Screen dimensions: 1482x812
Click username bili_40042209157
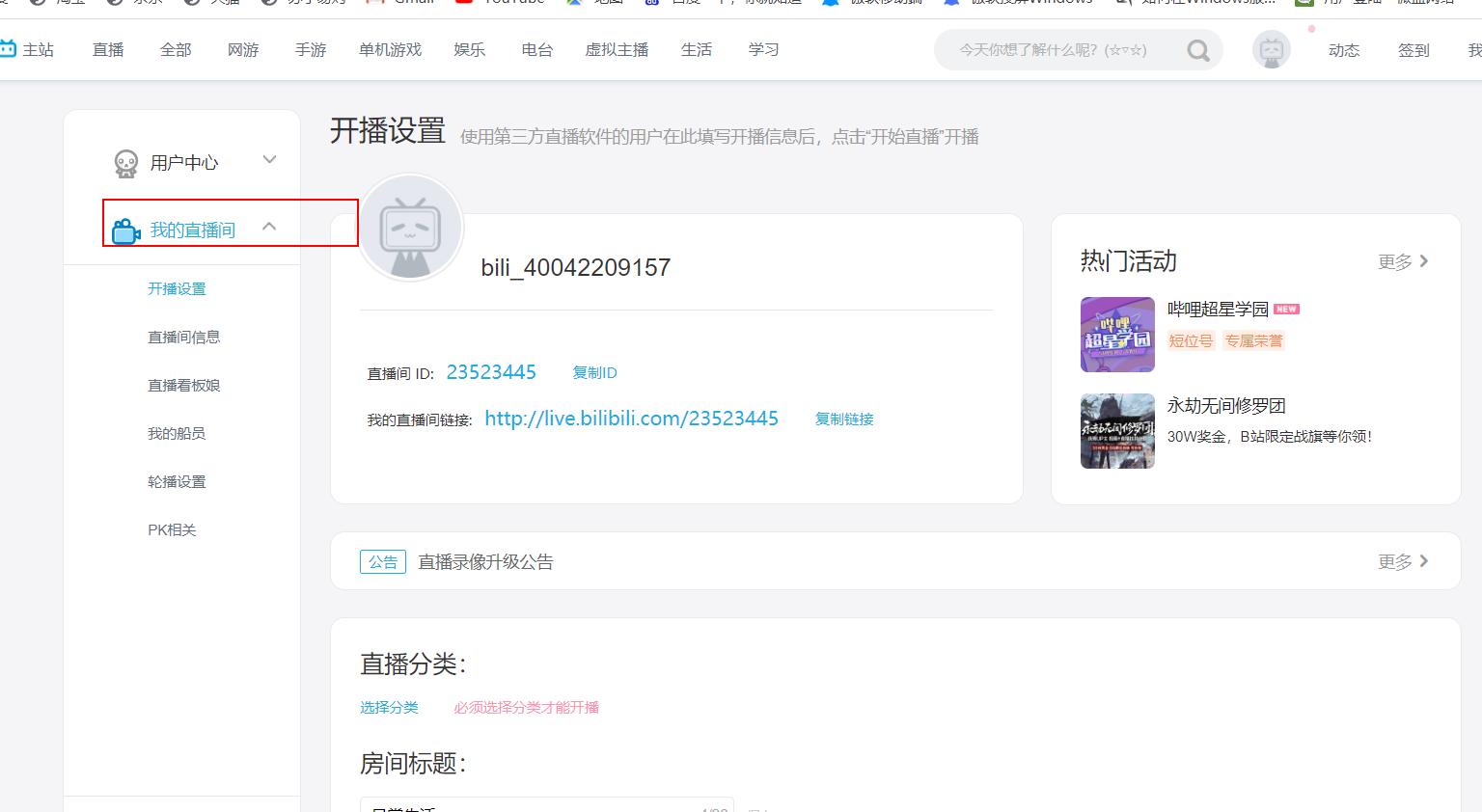576,267
